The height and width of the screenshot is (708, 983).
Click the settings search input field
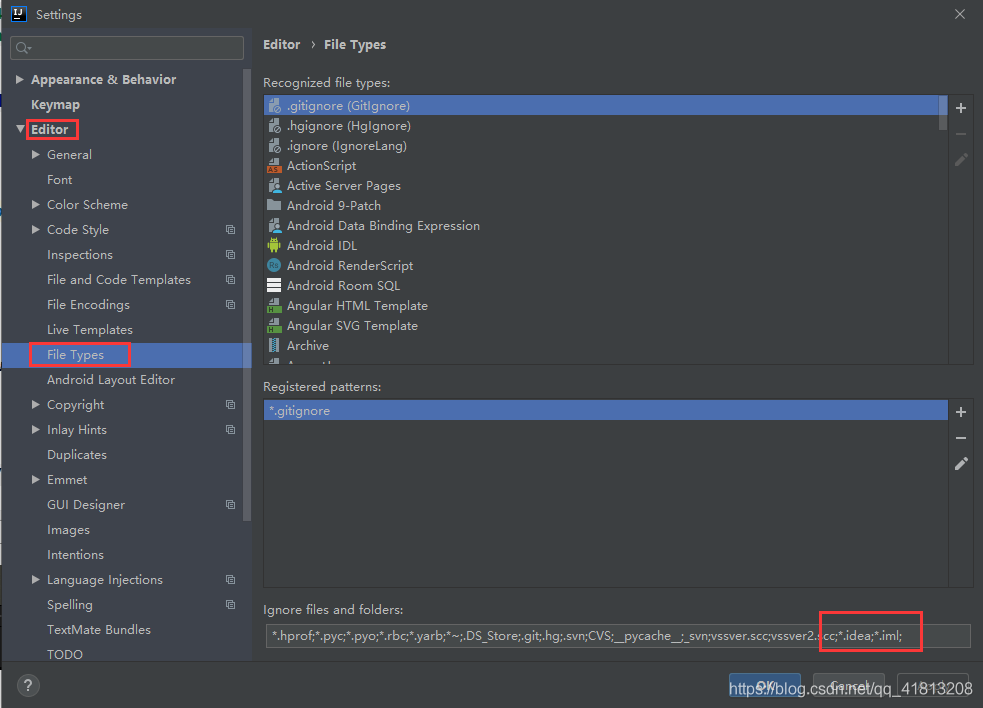[127, 48]
